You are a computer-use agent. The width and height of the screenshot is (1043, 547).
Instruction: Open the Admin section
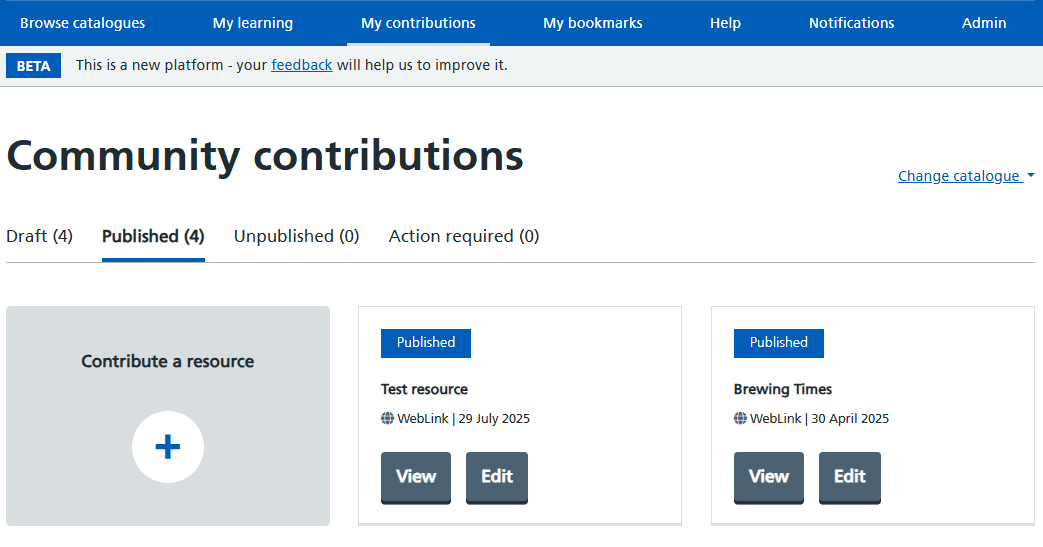pyautogui.click(x=984, y=23)
